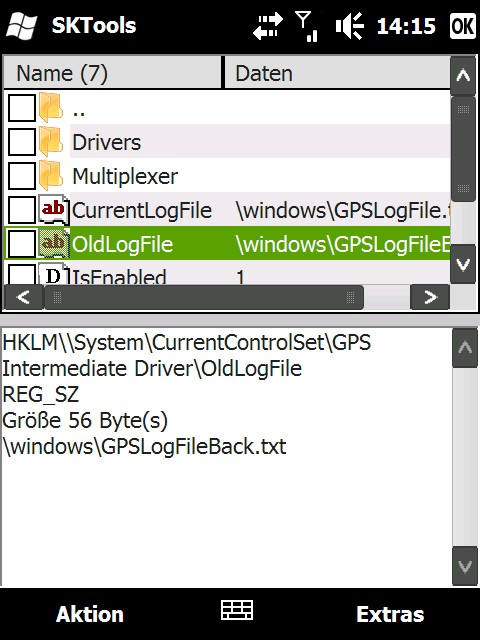This screenshot has height=640, width=480.
Task: Open the Aktion menu
Action: 90,614
